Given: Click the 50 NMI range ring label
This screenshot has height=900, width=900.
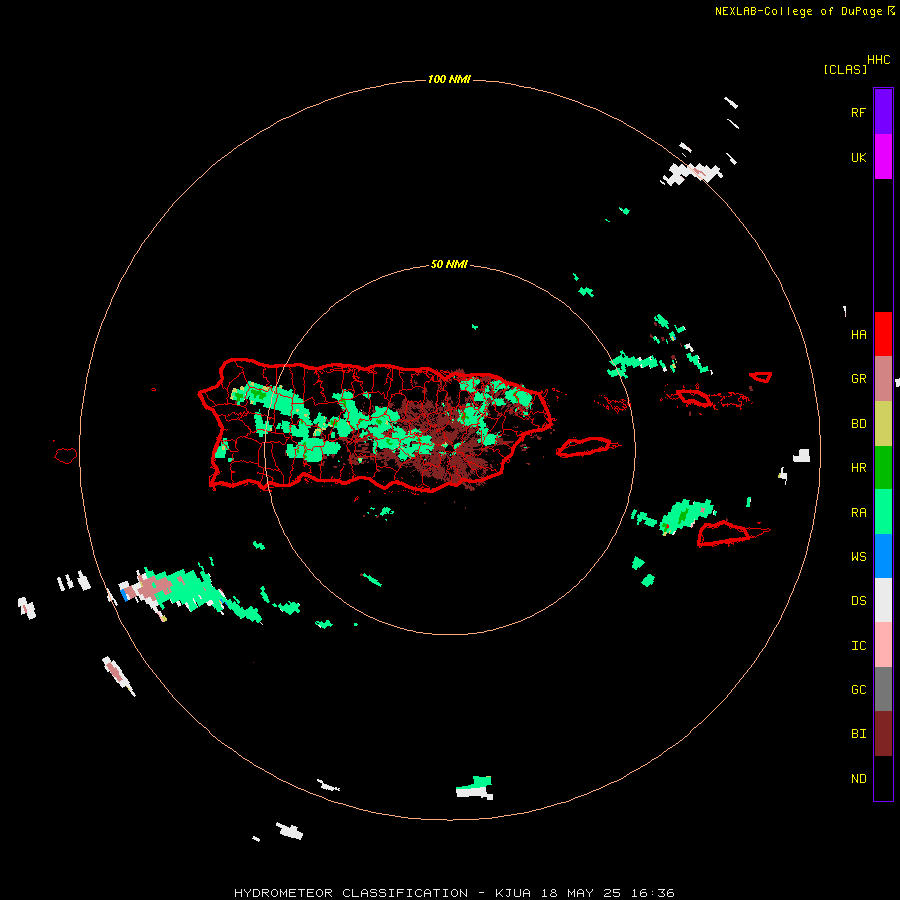Looking at the screenshot, I should pos(449,264).
